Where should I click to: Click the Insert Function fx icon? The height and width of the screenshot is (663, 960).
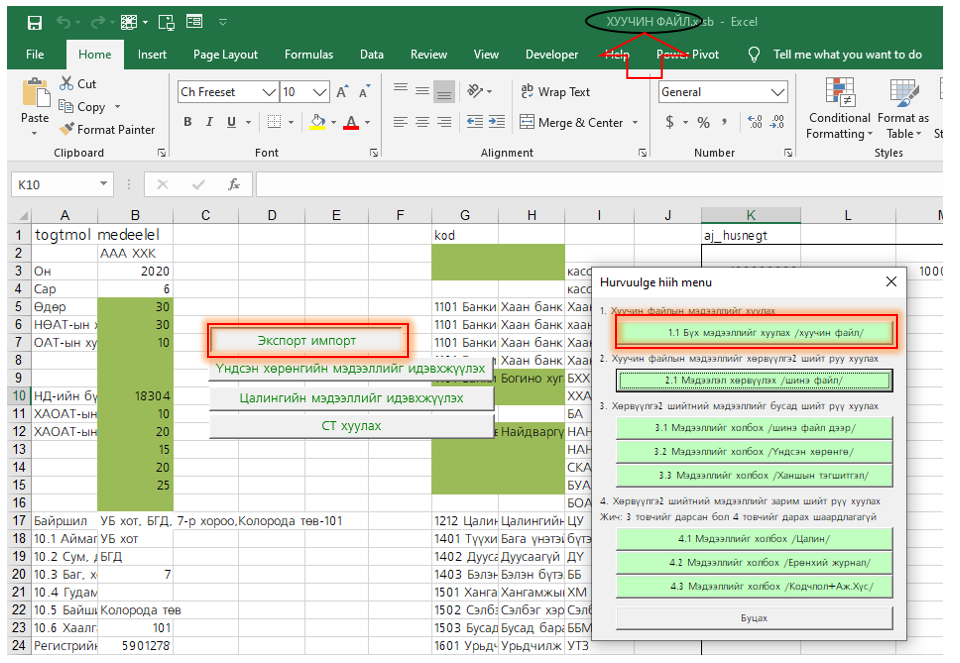coord(234,185)
